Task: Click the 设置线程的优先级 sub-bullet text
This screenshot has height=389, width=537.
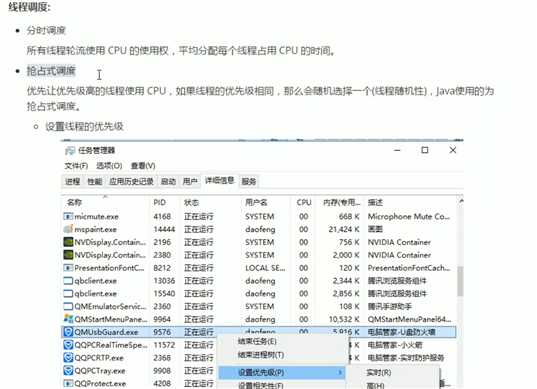Action: click(84, 126)
